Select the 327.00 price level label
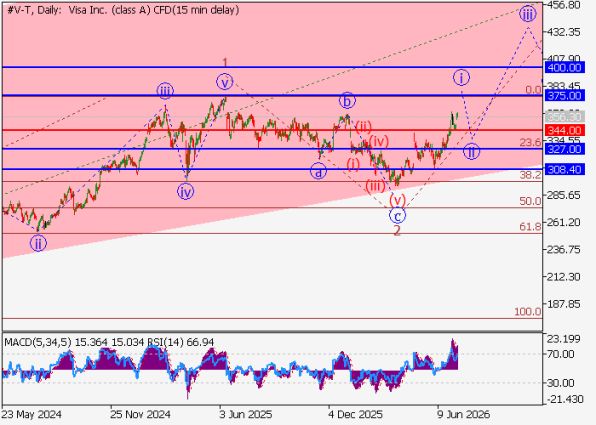The width and height of the screenshot is (596, 425). pyautogui.click(x=564, y=149)
